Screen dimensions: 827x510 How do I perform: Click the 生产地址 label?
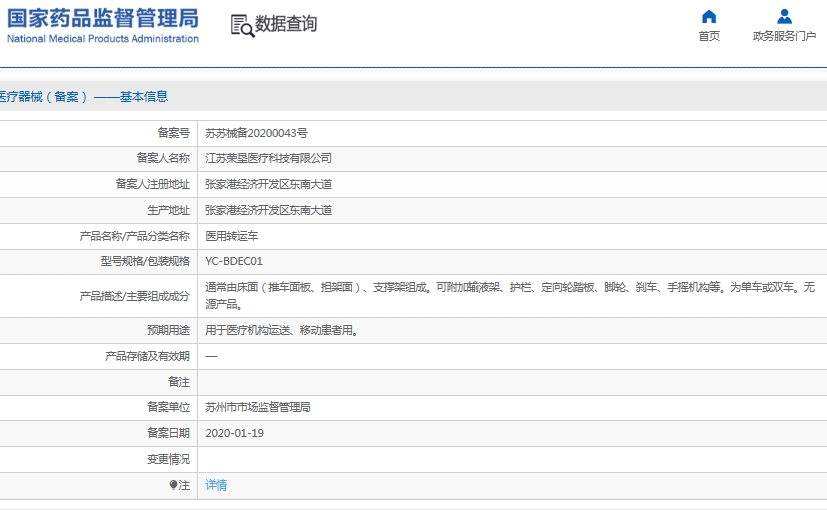click(x=168, y=210)
